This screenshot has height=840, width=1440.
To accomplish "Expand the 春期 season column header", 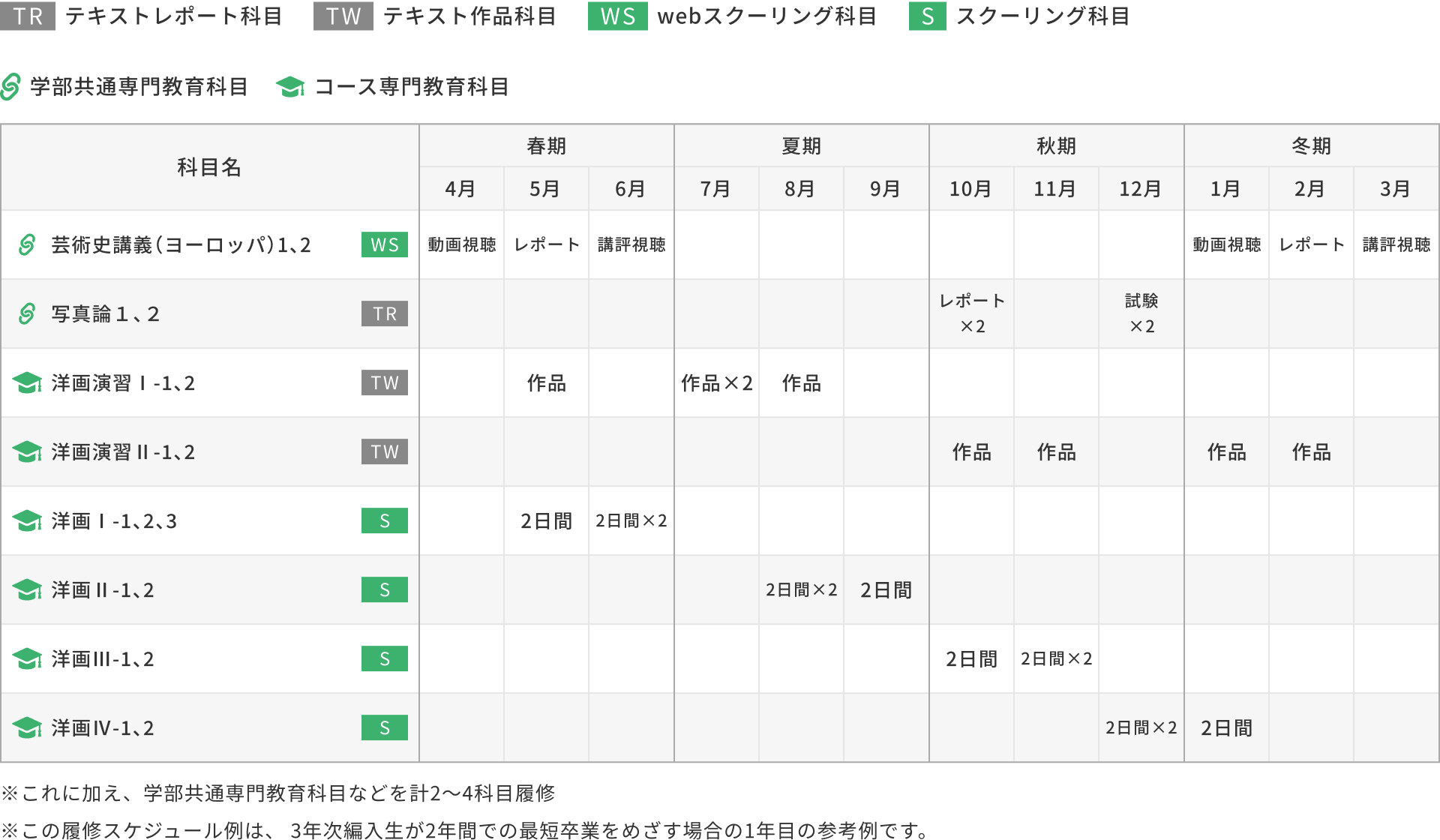I will point(546,145).
